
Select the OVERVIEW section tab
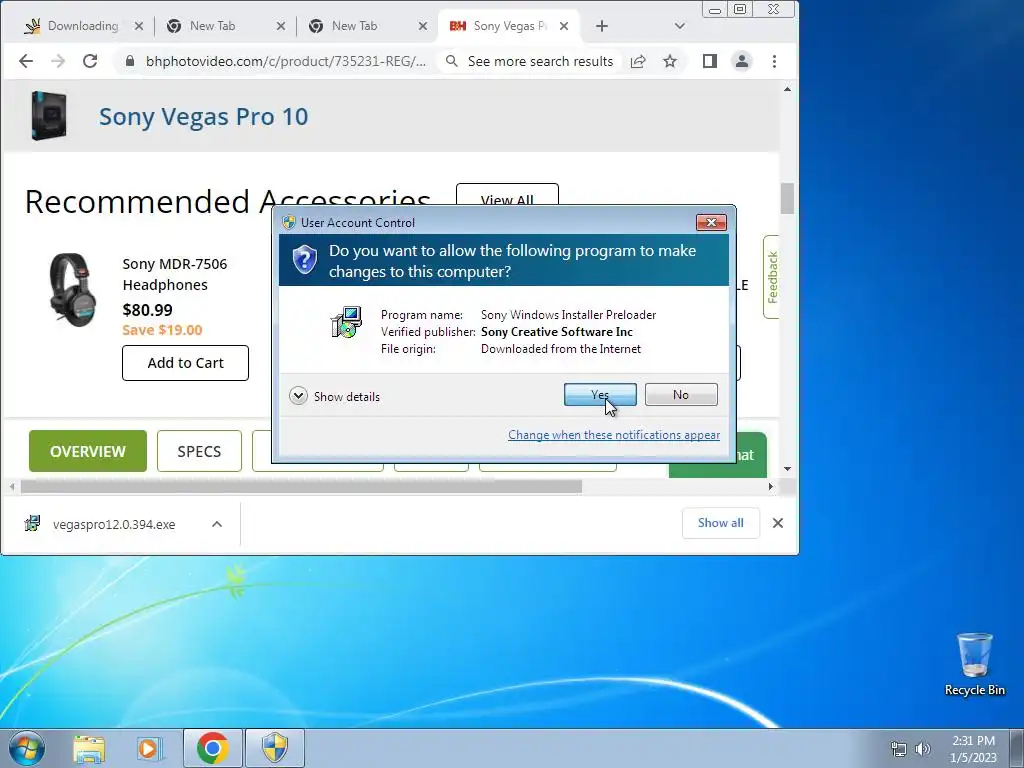click(88, 451)
